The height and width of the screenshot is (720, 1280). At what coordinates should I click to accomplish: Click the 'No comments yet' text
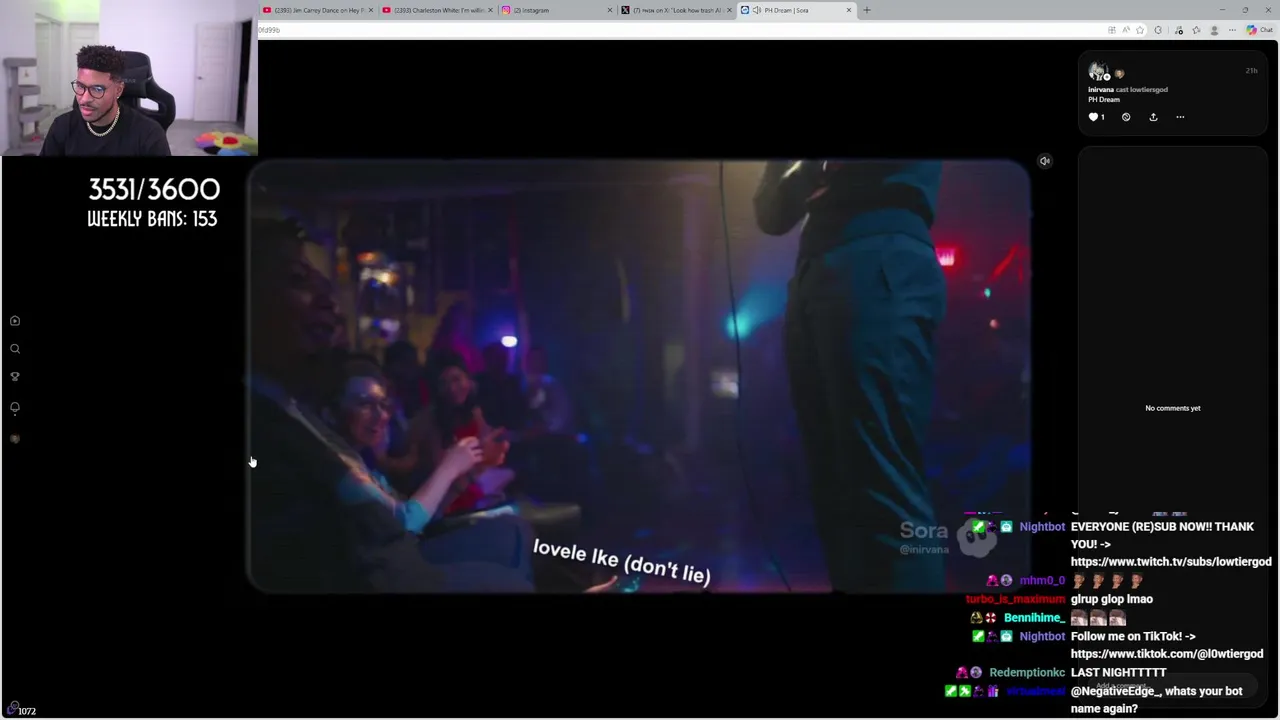tap(1172, 408)
